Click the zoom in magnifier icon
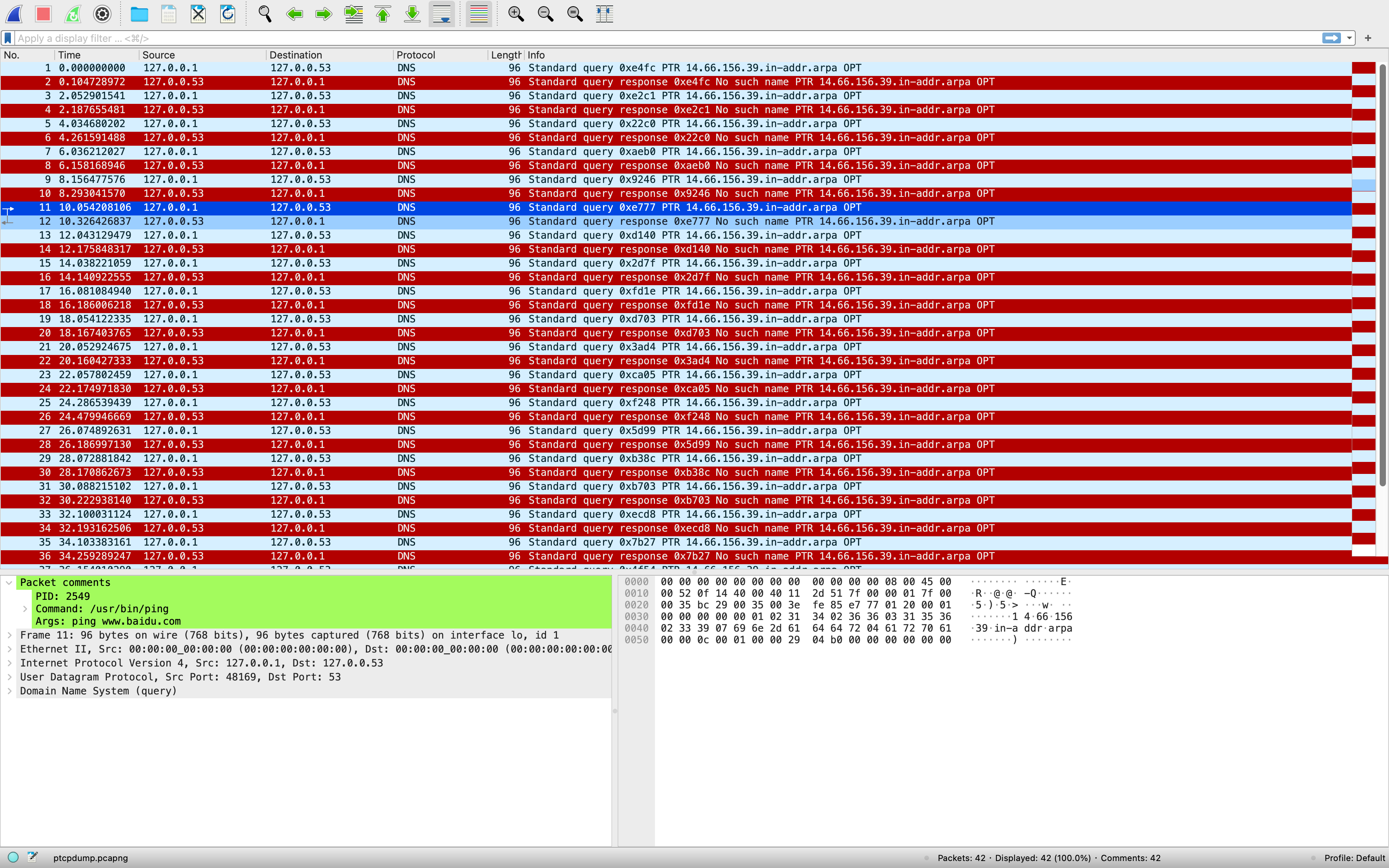1389x868 pixels. pos(516,14)
